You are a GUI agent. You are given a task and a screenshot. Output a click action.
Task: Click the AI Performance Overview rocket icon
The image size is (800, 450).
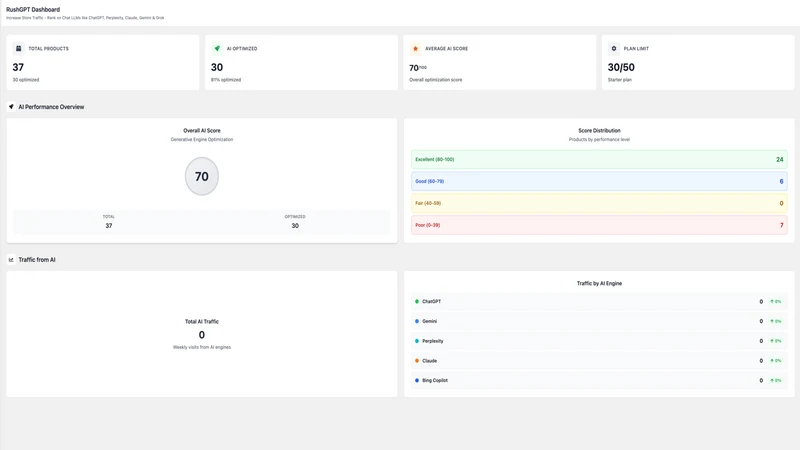[11, 107]
